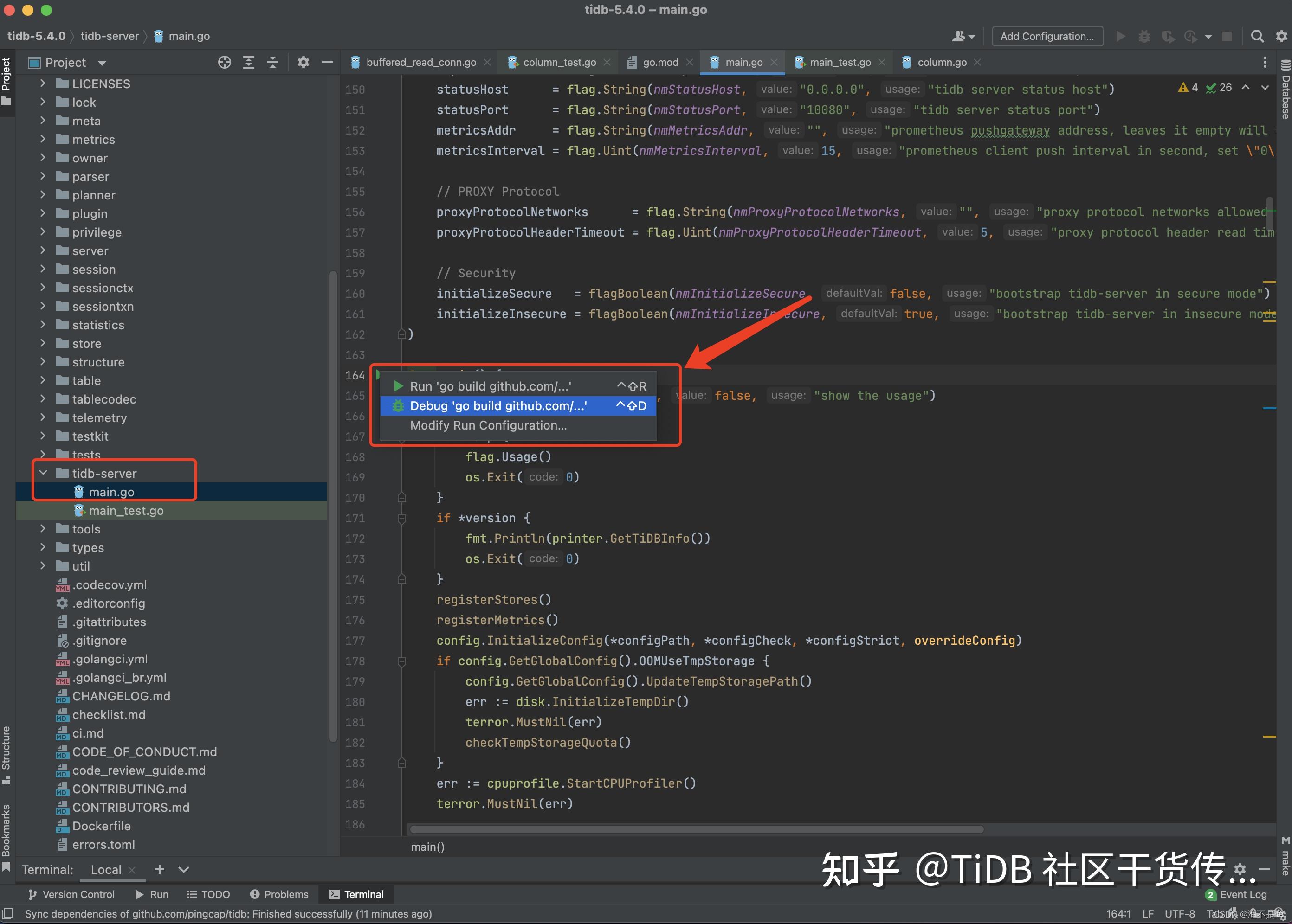Switch to the go.mod editor tab
This screenshot has height=924, width=1292.
tap(660, 62)
